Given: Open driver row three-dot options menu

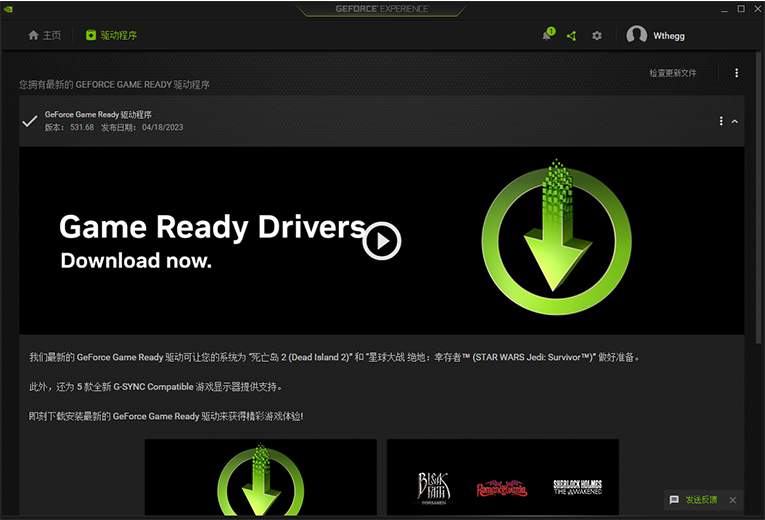Looking at the screenshot, I should click(x=721, y=121).
